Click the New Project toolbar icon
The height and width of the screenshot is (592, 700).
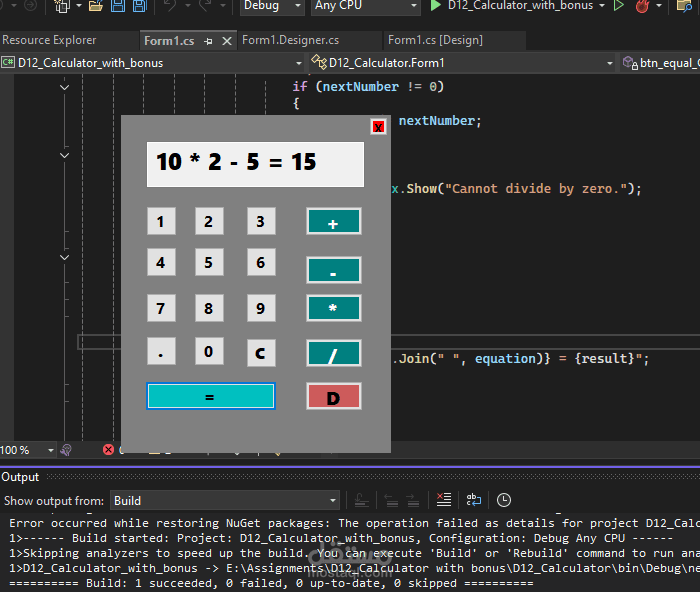point(62,6)
